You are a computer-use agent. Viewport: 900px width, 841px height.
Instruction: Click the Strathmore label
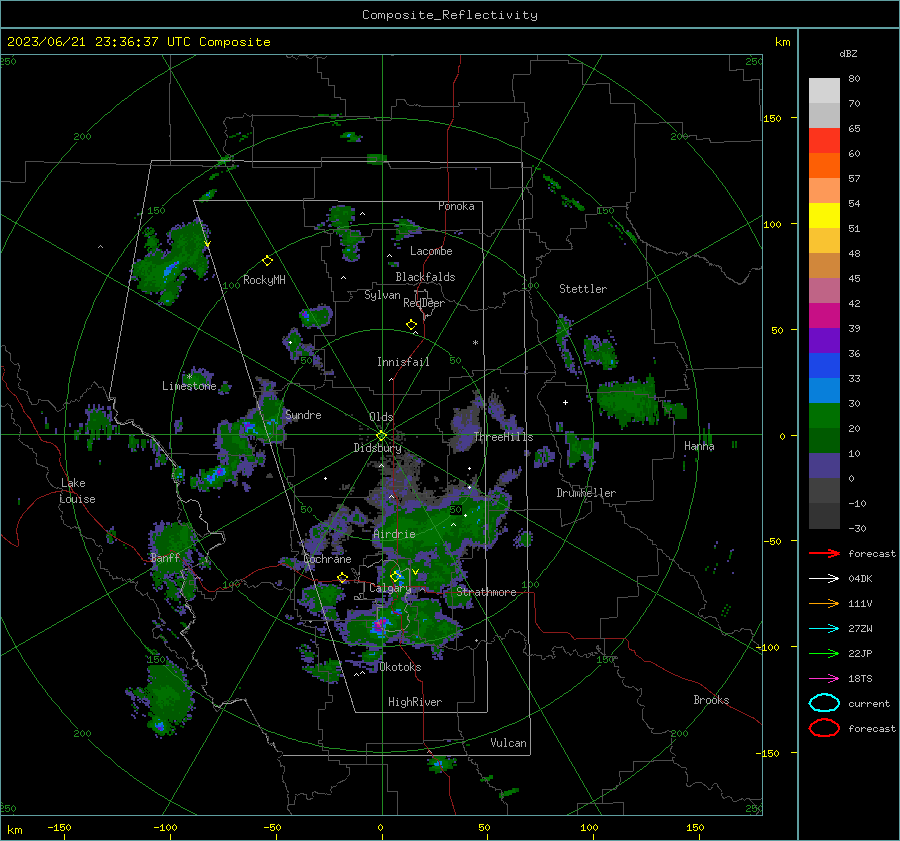pos(486,592)
